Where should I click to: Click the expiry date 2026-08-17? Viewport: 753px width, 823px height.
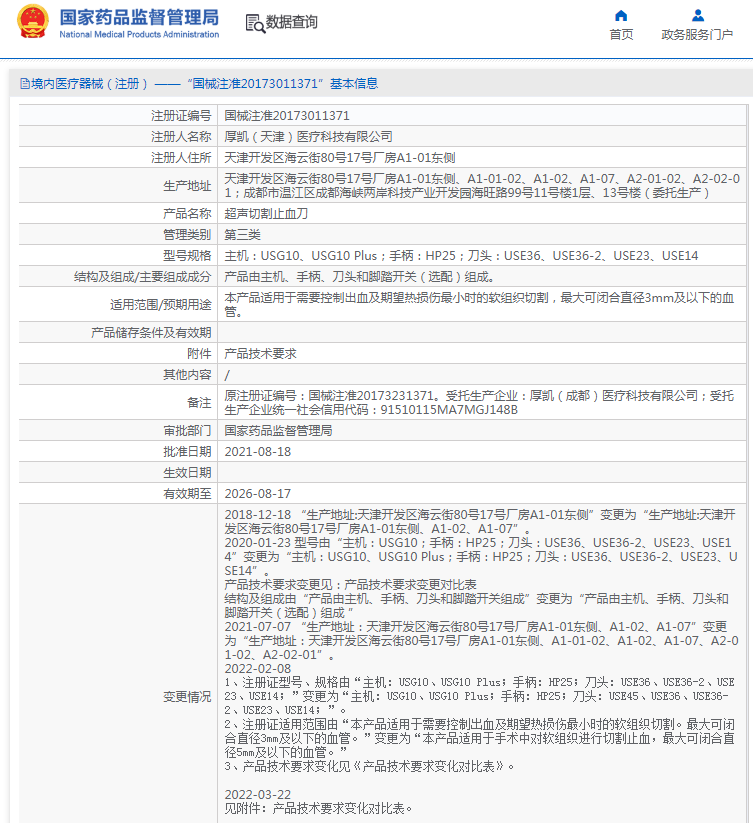pos(258,494)
